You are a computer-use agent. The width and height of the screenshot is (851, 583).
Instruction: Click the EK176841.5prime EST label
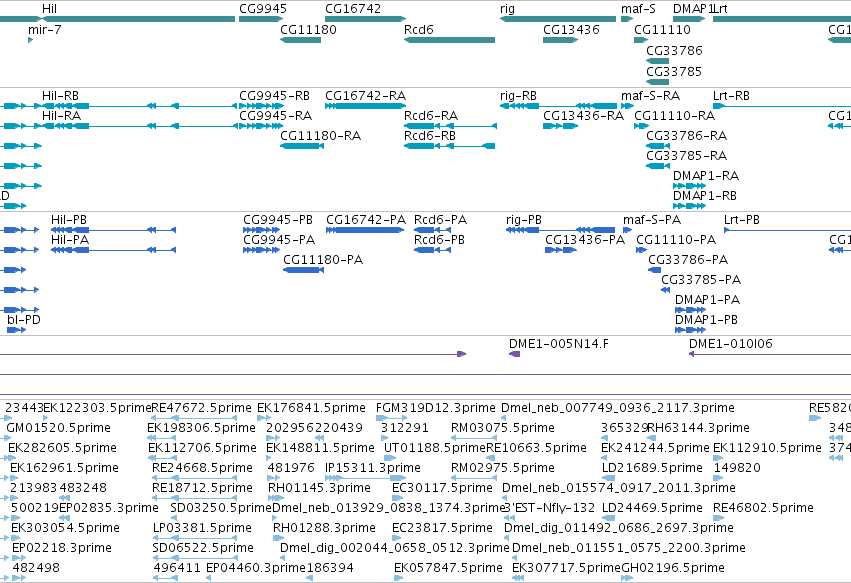coord(311,408)
